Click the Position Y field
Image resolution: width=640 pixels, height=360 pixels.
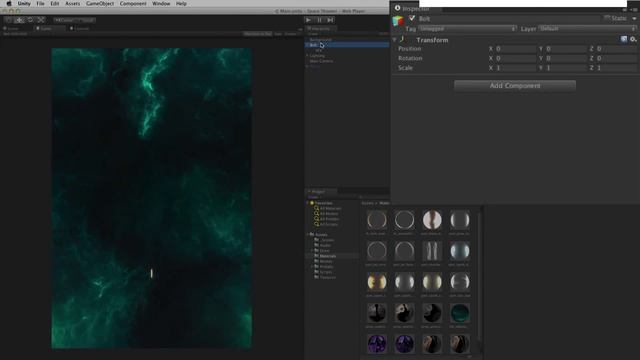pos(566,49)
